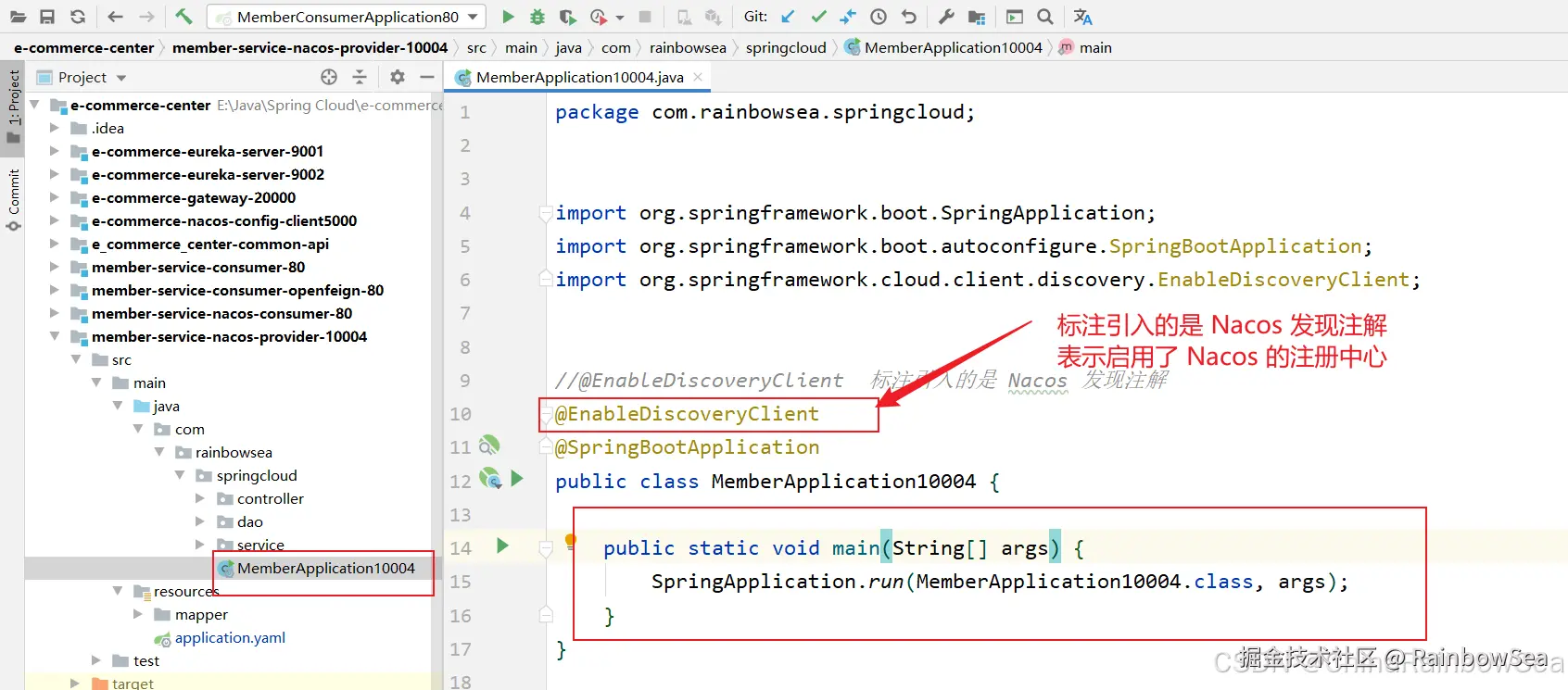The width and height of the screenshot is (1568, 690).
Task: Open the Commit side tool tab
Action: (13, 199)
